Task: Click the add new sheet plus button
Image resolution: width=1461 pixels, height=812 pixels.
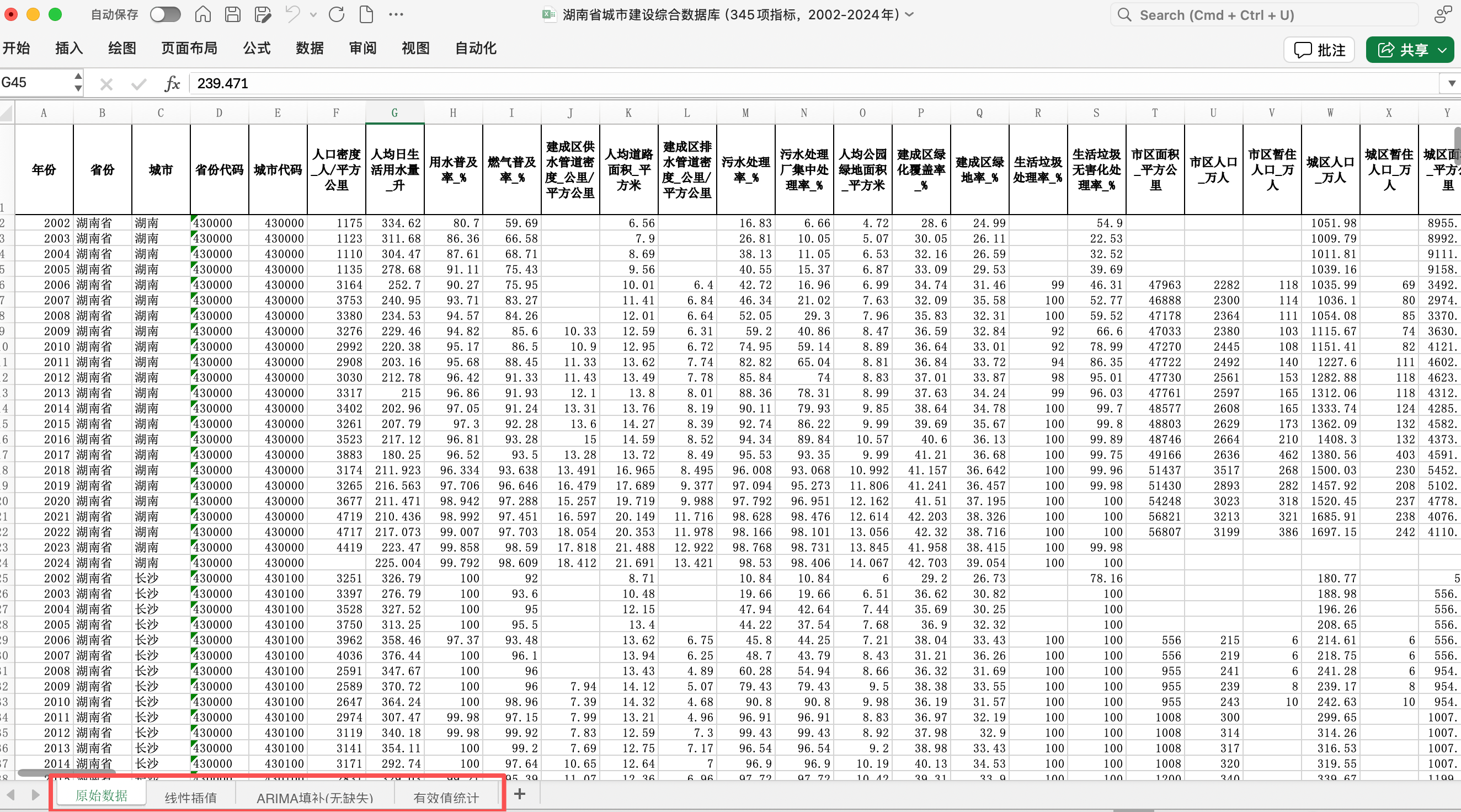Action: pos(519,794)
